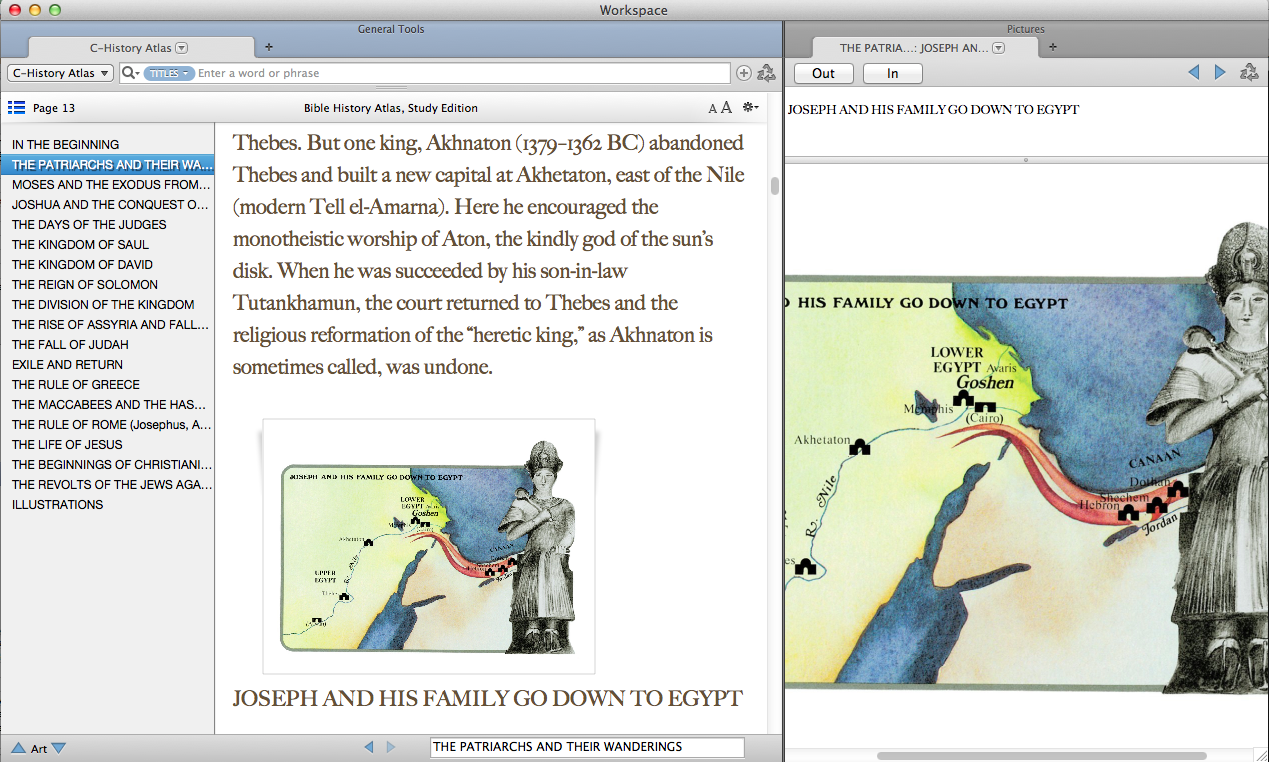Show next picture with Pictures right arrow
Viewport: 1269px width, 762px height.
pos(1220,73)
